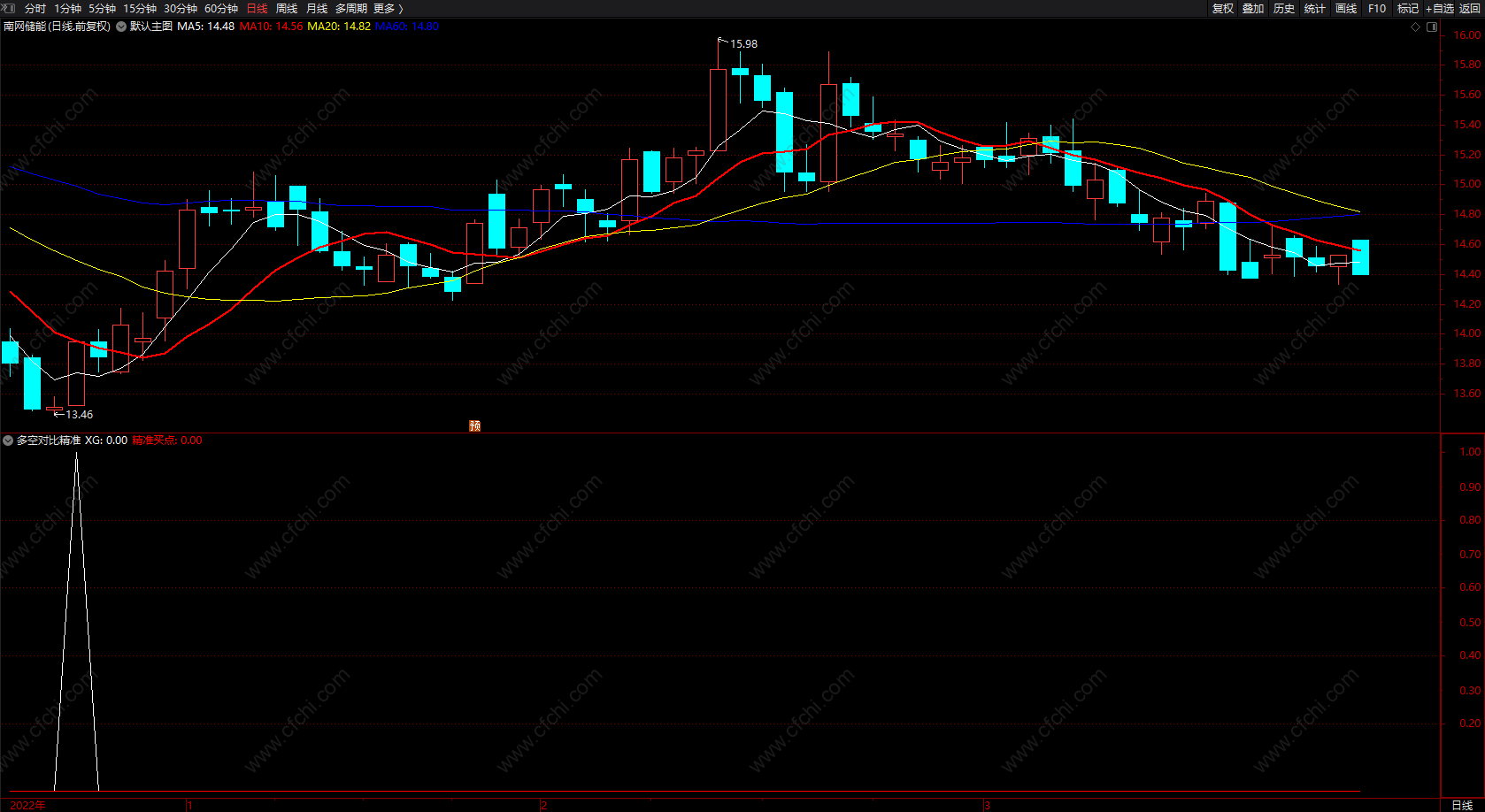Image resolution: width=1485 pixels, height=812 pixels.
Task: Click the 多空对比精准 indicator name
Action: click(49, 440)
